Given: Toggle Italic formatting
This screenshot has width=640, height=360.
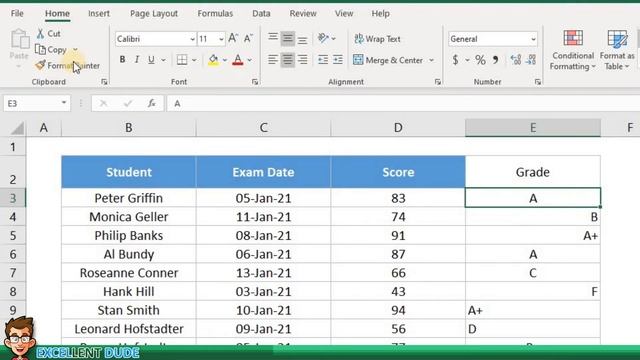Looking at the screenshot, I should [137, 60].
